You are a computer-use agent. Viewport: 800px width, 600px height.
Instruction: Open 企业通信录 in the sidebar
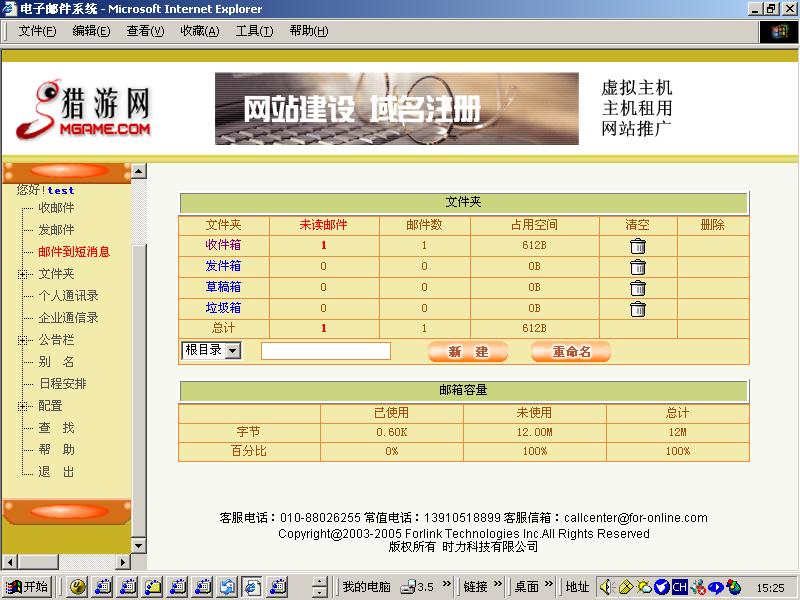[68, 317]
